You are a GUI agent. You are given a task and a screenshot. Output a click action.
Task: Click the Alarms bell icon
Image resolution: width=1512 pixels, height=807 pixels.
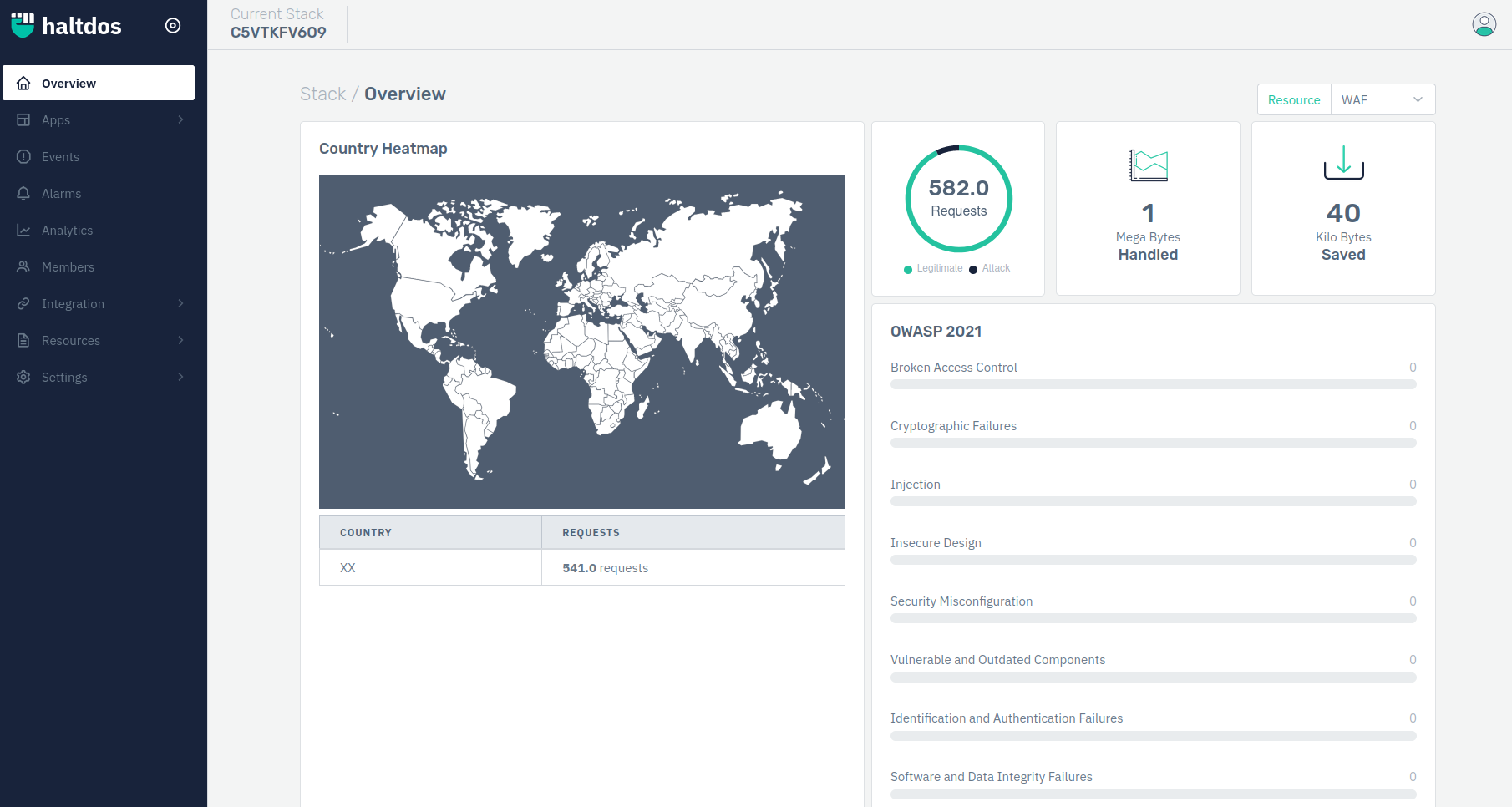coord(23,194)
